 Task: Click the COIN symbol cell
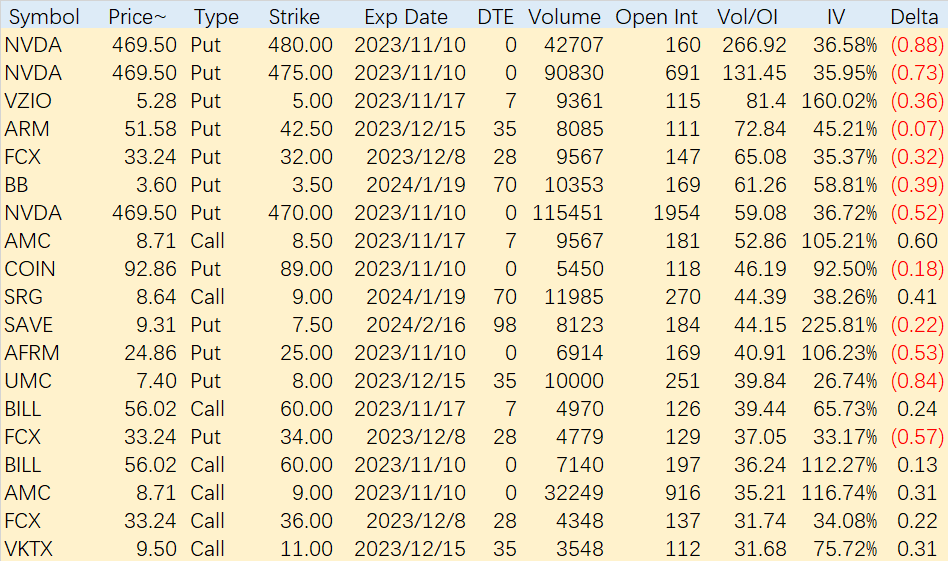(30, 269)
